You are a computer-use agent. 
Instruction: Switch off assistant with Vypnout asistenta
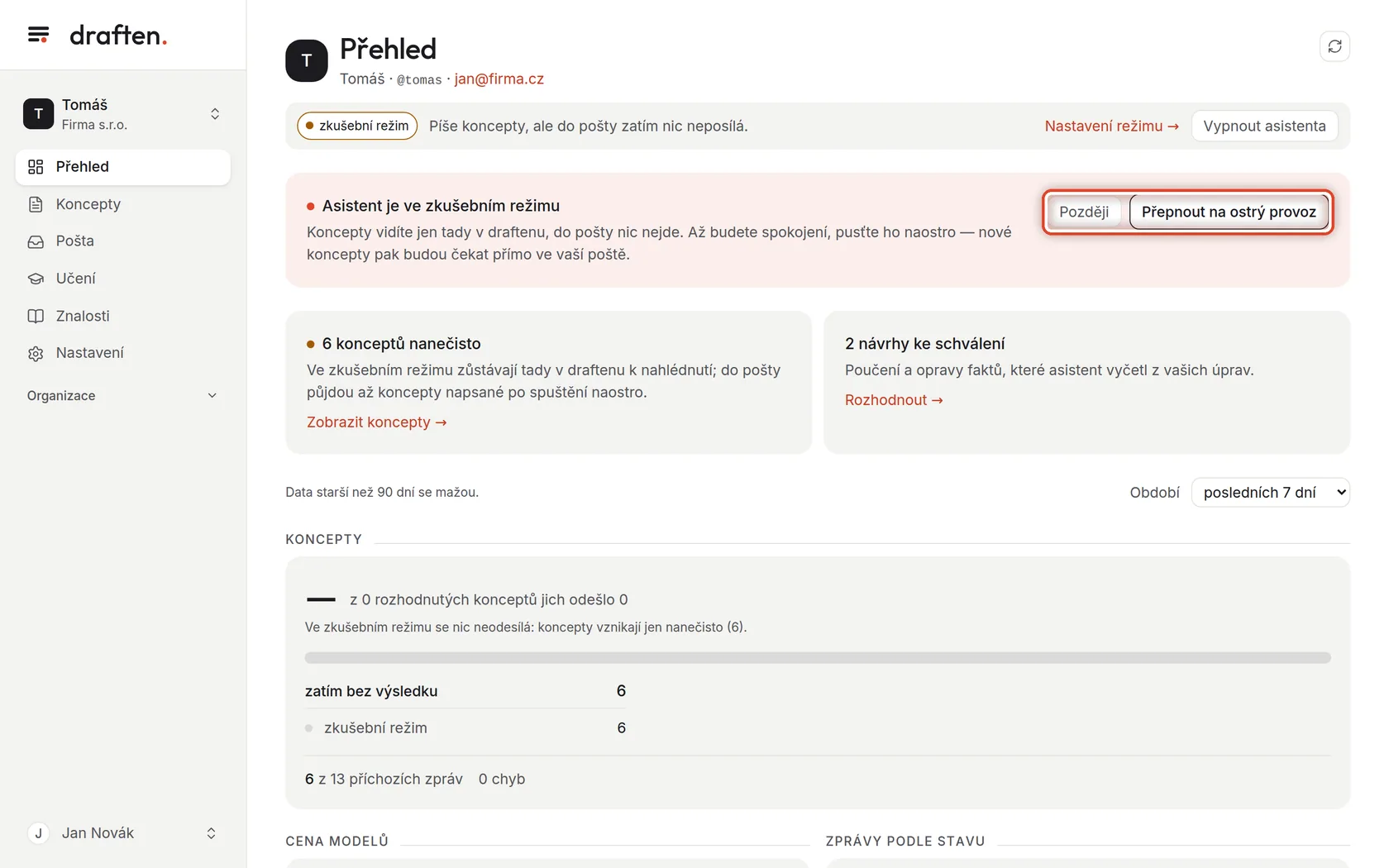(1264, 126)
